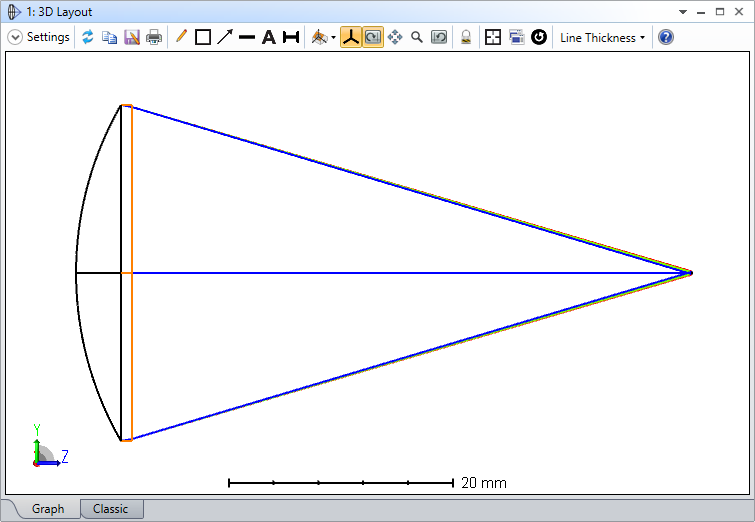The width and height of the screenshot is (755, 522).
Task: Select the pencil annotation tool
Action: click(181, 37)
